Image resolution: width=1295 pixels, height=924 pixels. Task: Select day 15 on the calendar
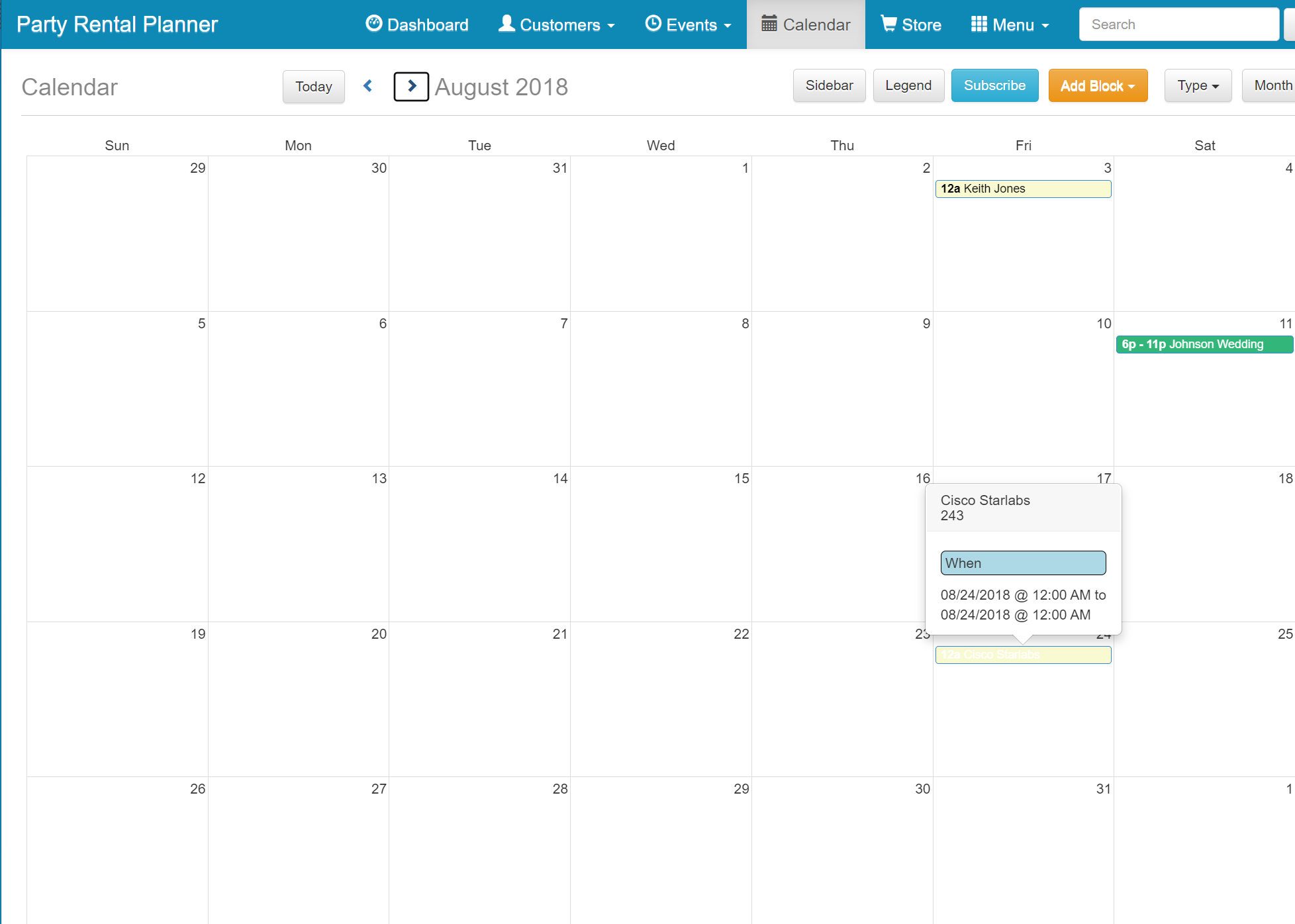(742, 479)
